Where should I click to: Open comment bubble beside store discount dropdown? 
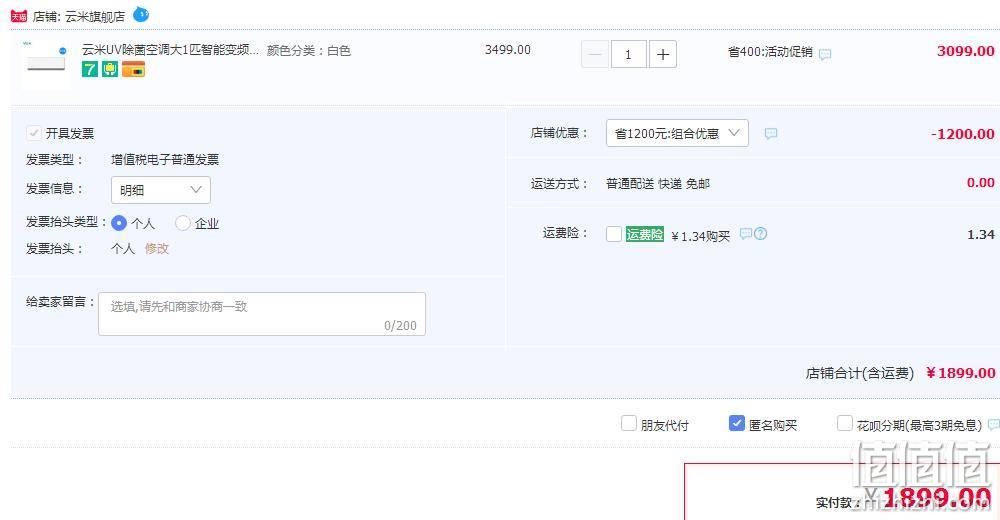click(x=771, y=133)
